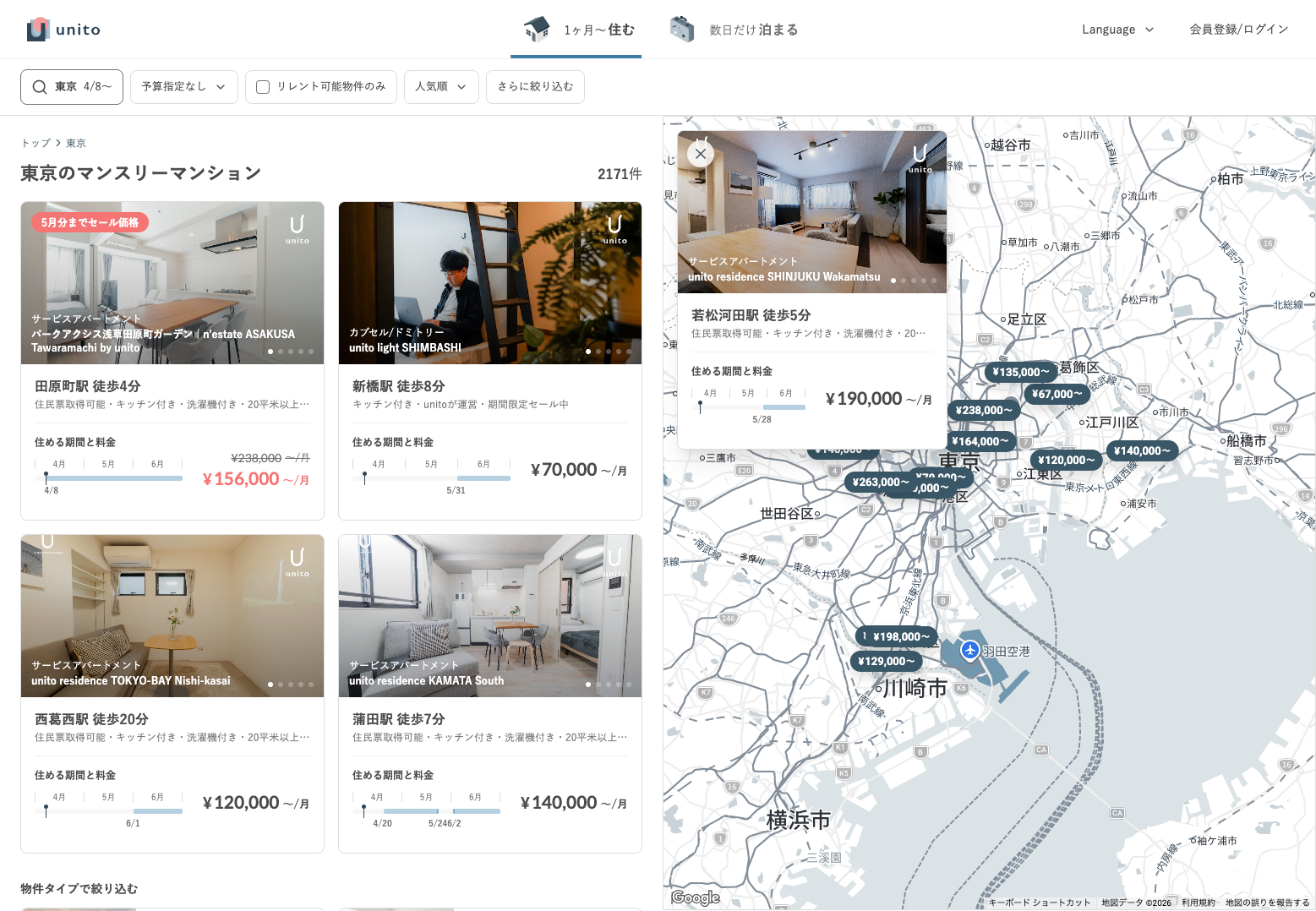Toggle the リレント可能物件のみ checkbox
The height and width of the screenshot is (911, 1316).
tap(263, 87)
